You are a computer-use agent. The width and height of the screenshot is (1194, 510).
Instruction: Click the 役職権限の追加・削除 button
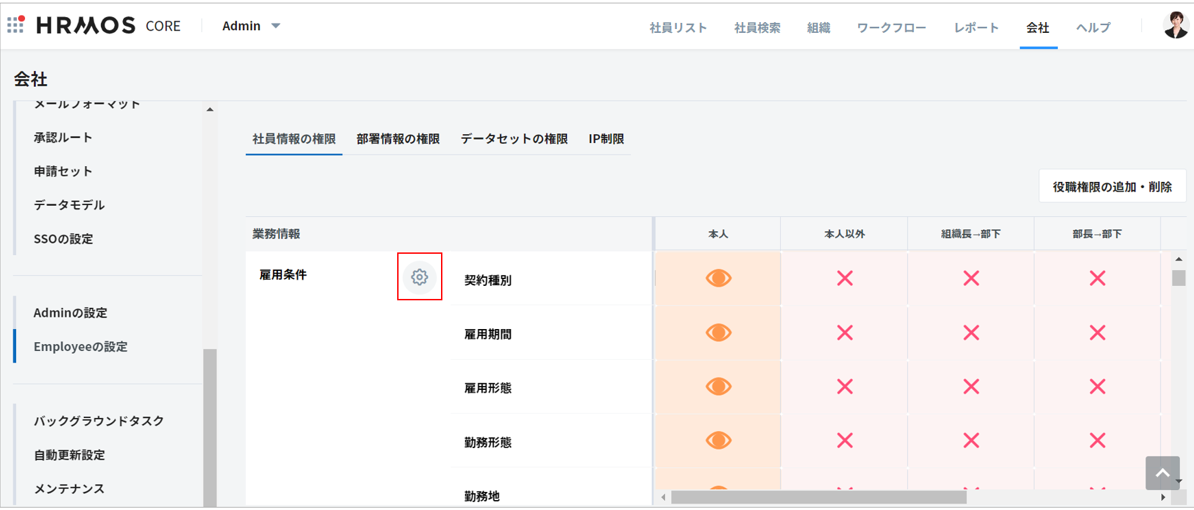[1112, 187]
